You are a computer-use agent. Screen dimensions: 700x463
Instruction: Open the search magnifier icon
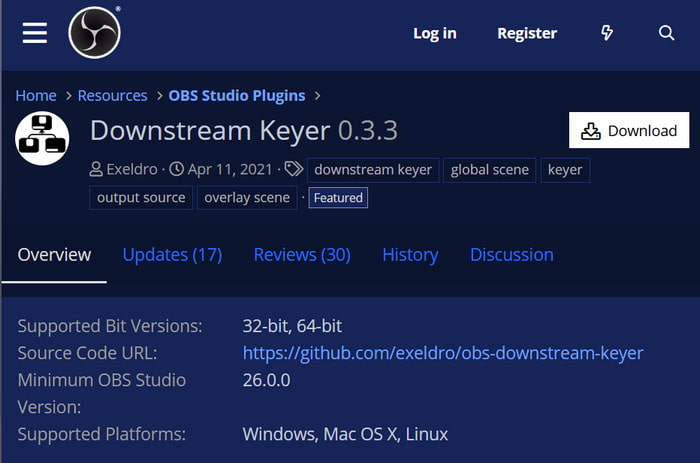tap(666, 33)
